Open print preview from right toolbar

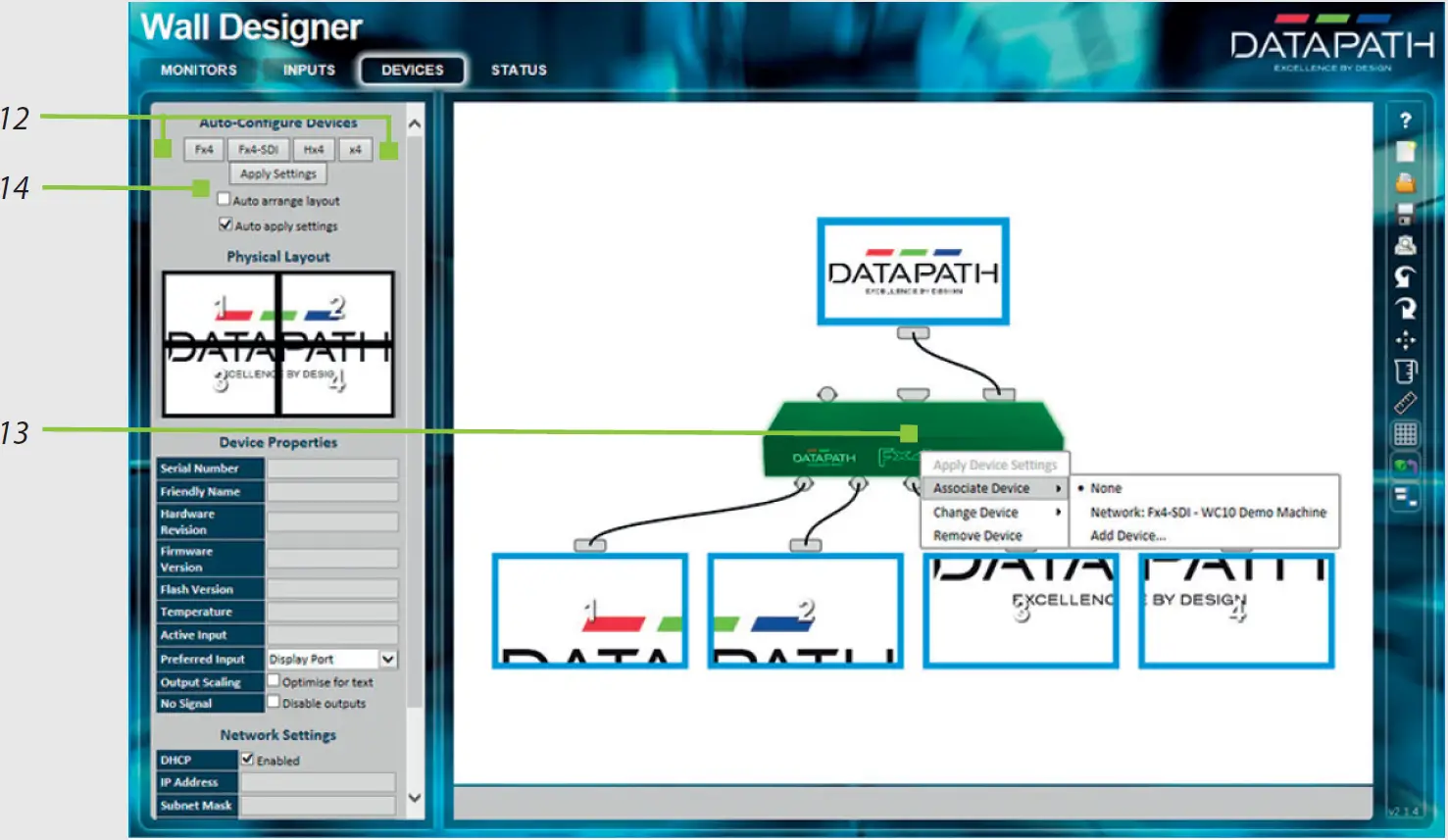coord(1406,243)
